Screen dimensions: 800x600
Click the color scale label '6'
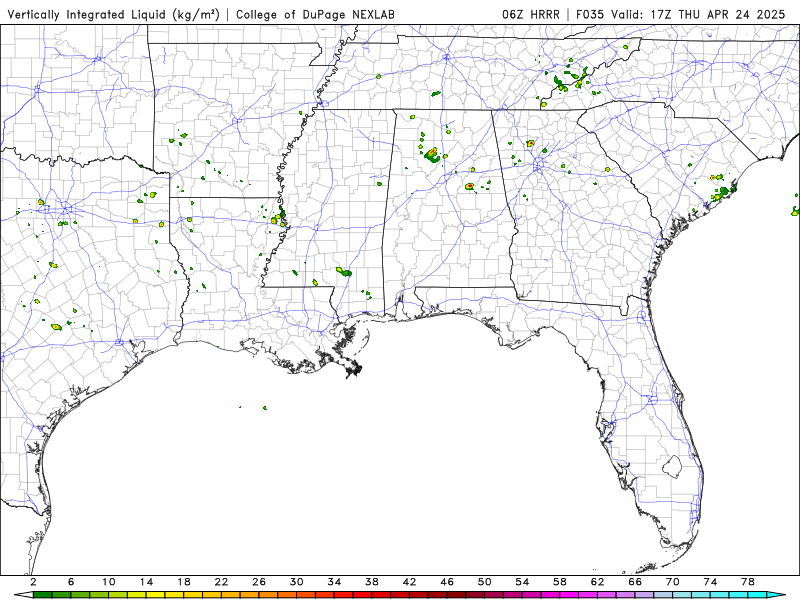71,582
